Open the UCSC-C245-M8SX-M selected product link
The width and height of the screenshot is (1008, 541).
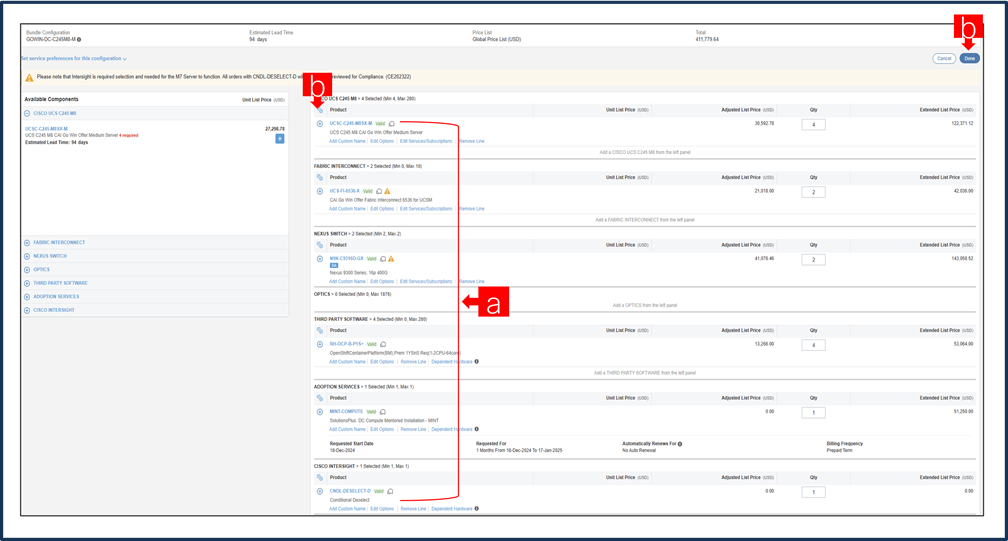point(351,123)
